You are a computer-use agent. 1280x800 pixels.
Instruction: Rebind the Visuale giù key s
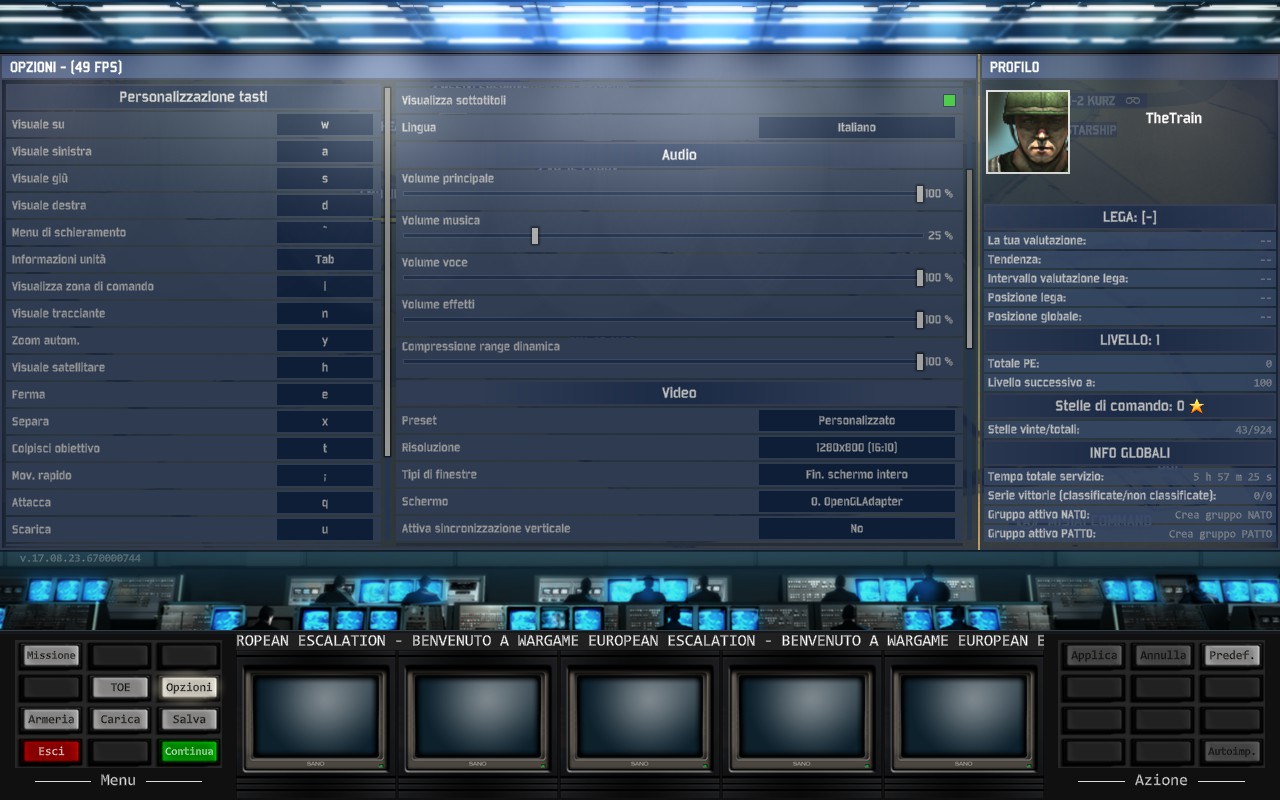coord(325,179)
